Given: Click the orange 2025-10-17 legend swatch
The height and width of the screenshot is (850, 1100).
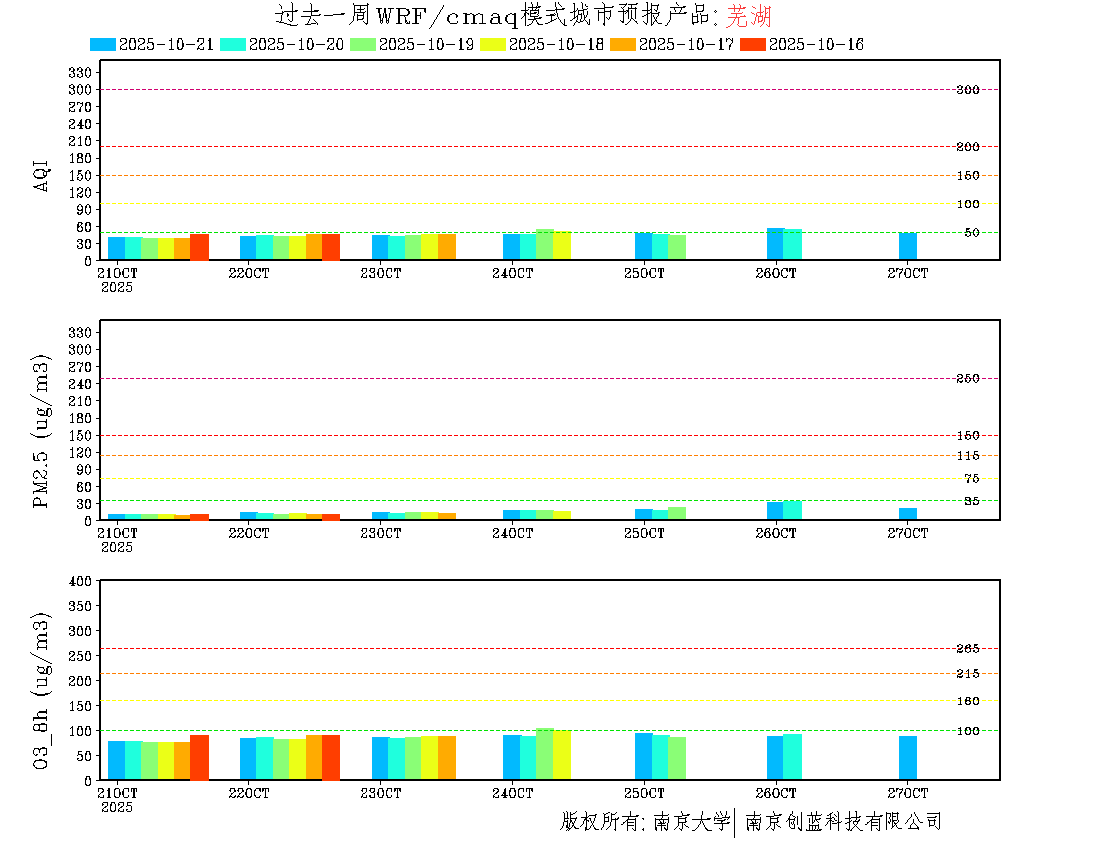Looking at the screenshot, I should coord(623,44).
